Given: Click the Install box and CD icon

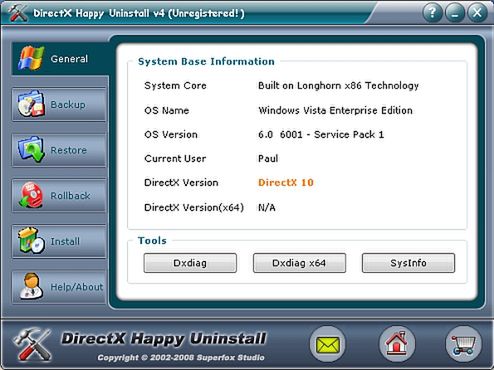Looking at the screenshot, I should pos(31,241).
